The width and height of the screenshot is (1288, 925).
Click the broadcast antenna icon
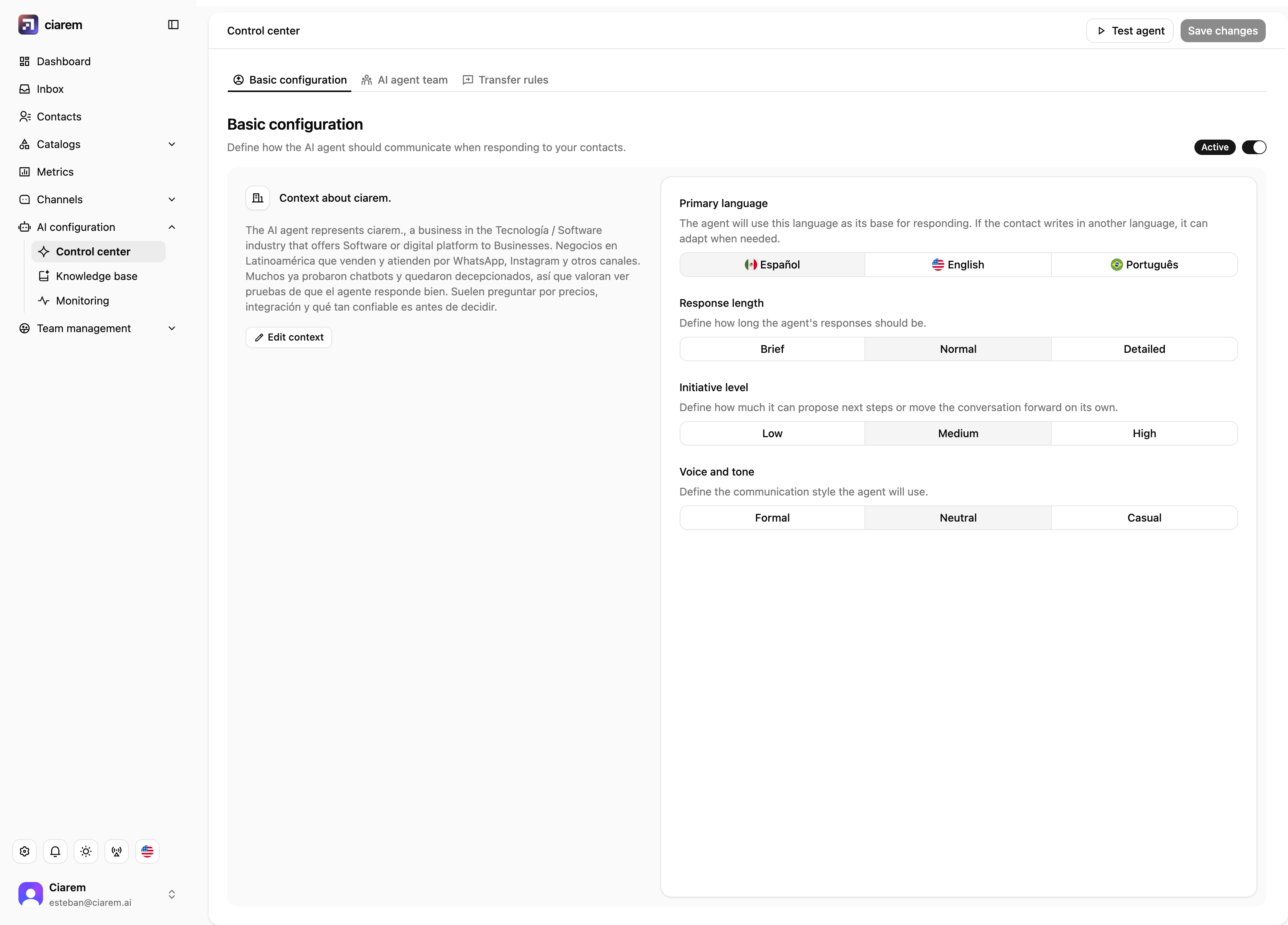pos(117,851)
